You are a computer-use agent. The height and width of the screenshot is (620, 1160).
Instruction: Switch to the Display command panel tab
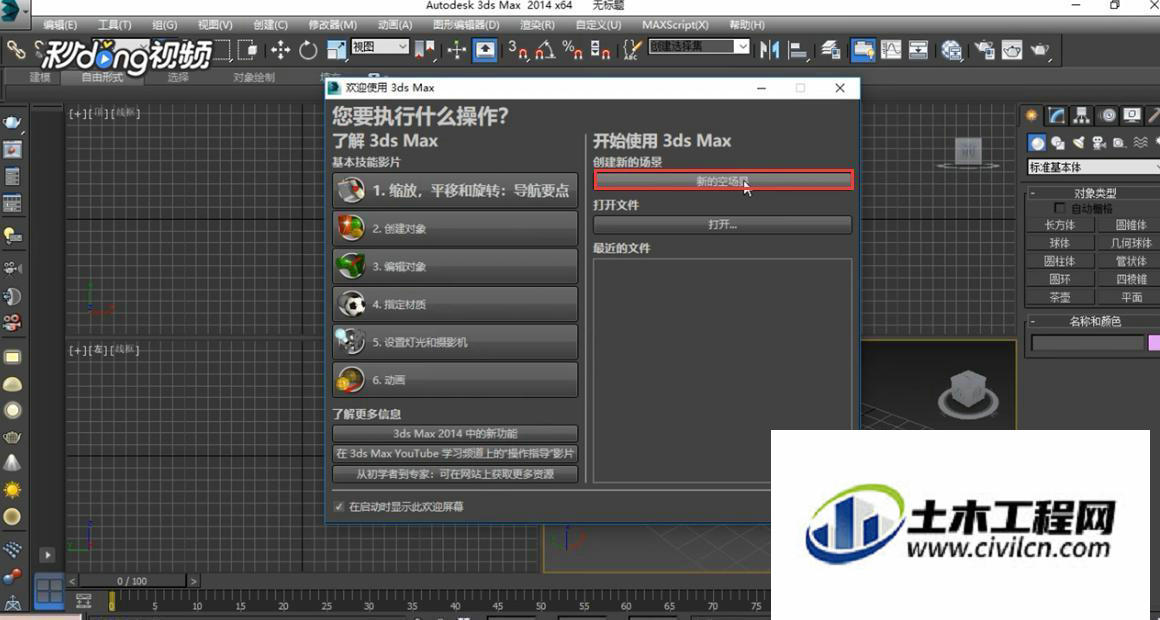click(x=1132, y=115)
